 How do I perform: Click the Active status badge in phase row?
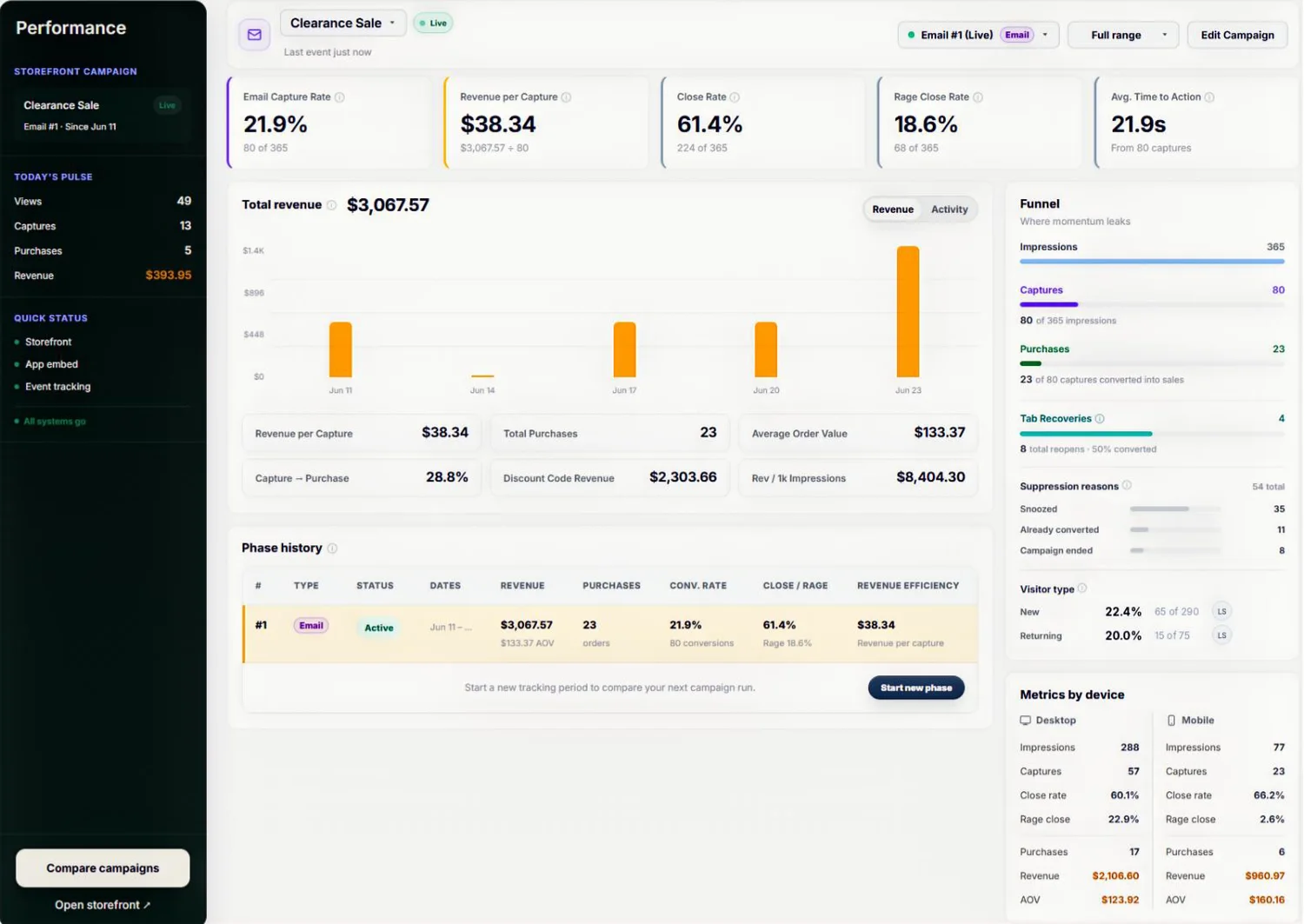pos(378,628)
